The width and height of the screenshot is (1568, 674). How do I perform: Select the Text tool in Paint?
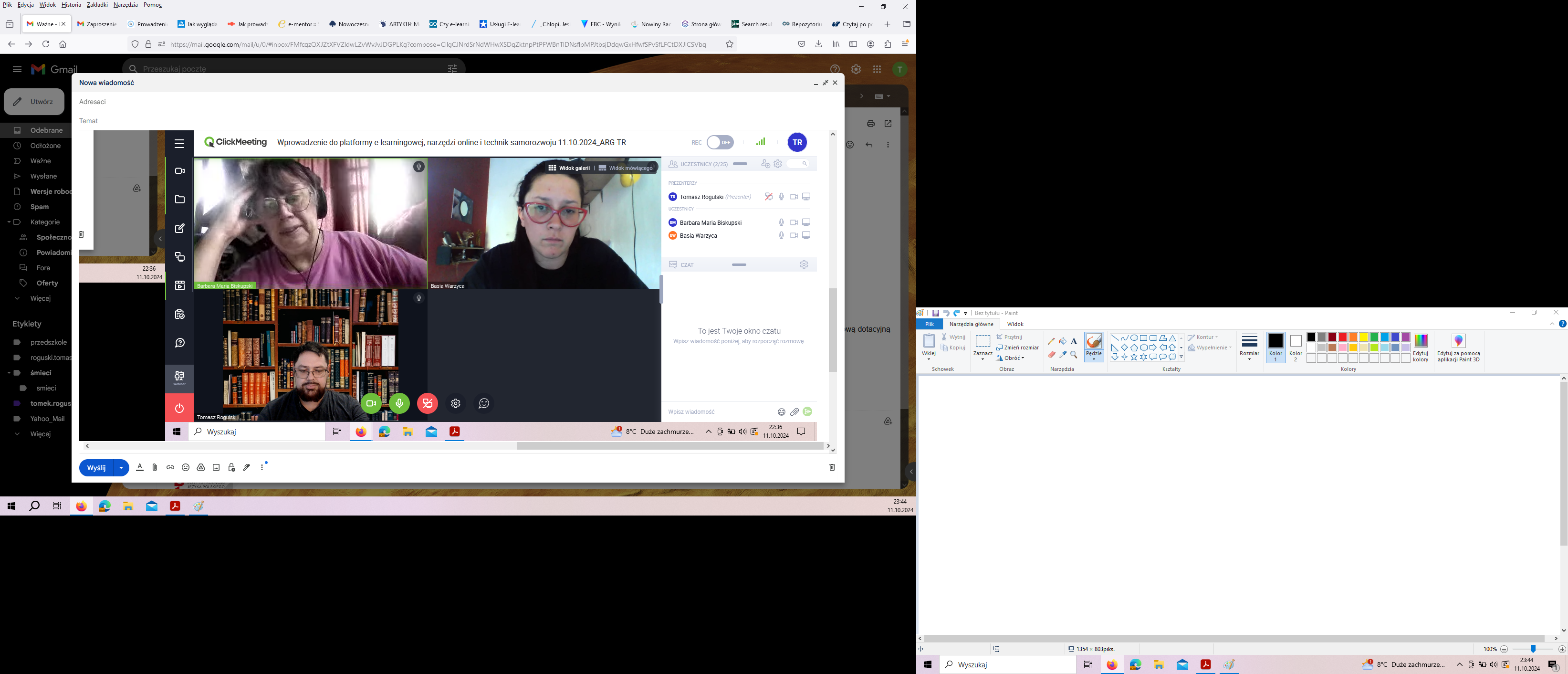point(1074,341)
